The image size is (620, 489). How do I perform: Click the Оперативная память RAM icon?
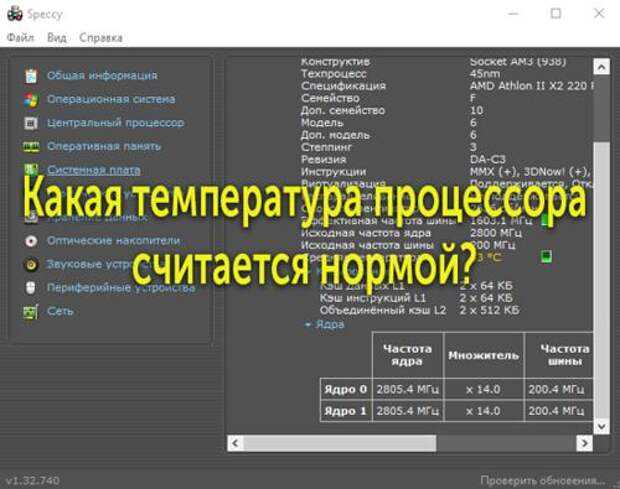click(31, 147)
